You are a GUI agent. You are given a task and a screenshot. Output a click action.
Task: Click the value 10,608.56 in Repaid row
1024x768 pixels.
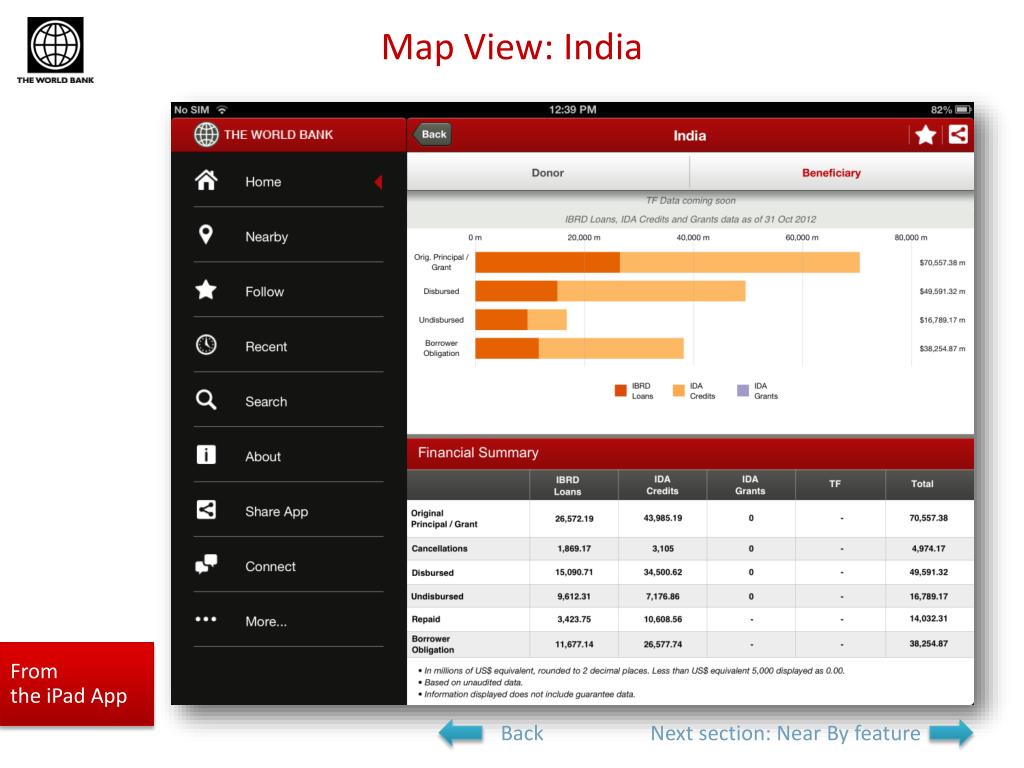tap(663, 619)
